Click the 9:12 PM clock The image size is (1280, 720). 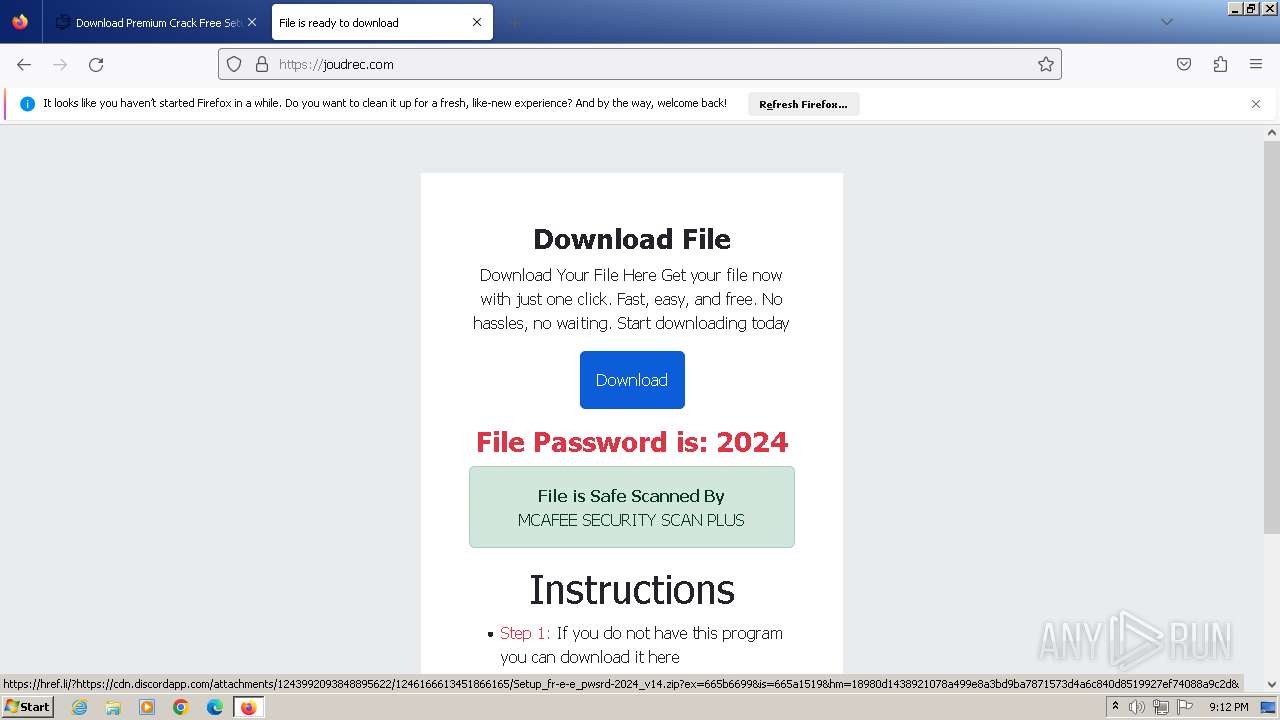point(1229,707)
